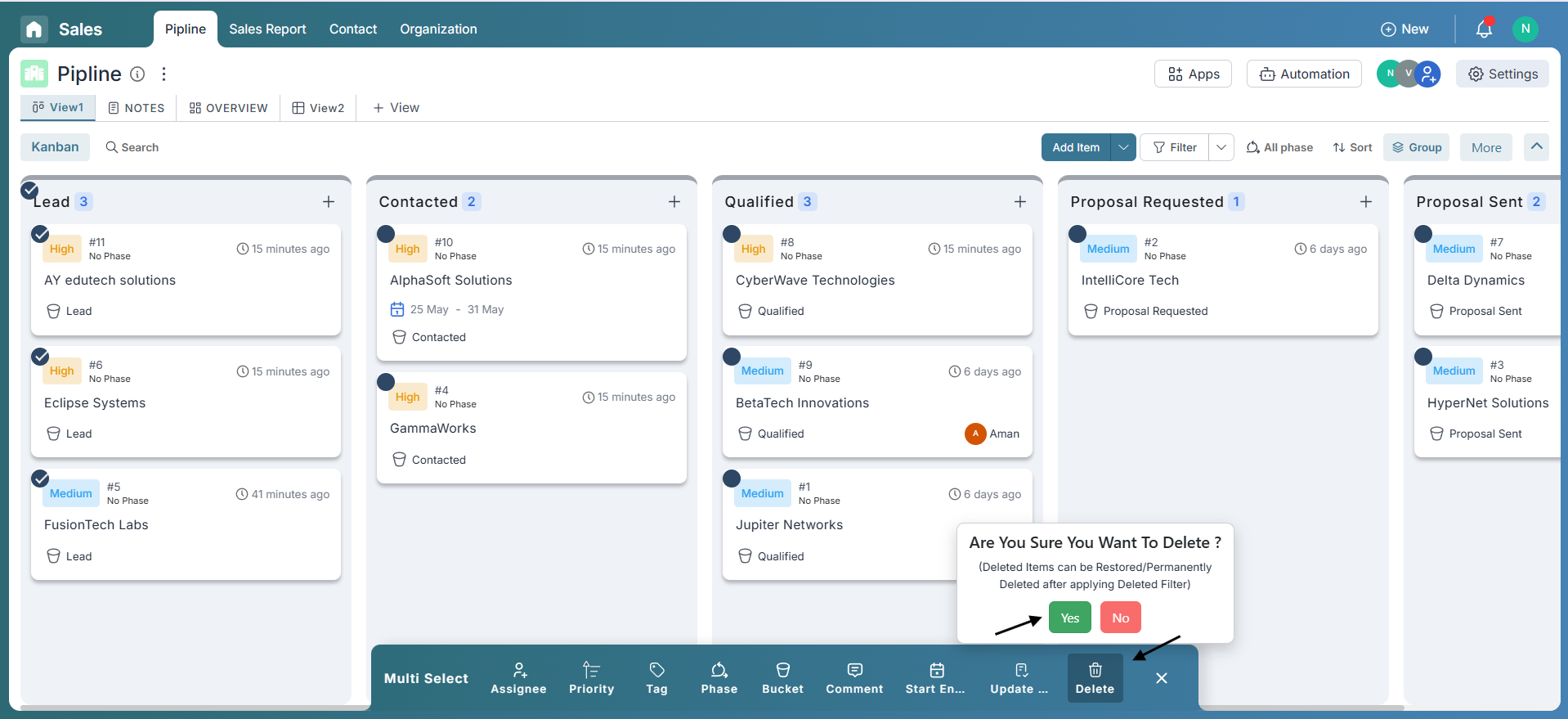The height and width of the screenshot is (719, 1568).
Task: Add a new View tab
Action: (x=396, y=108)
